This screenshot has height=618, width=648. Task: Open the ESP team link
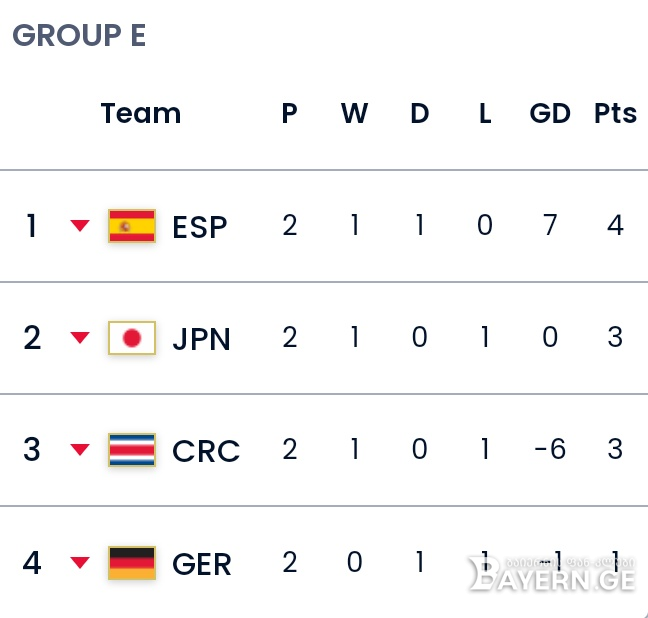tap(200, 227)
